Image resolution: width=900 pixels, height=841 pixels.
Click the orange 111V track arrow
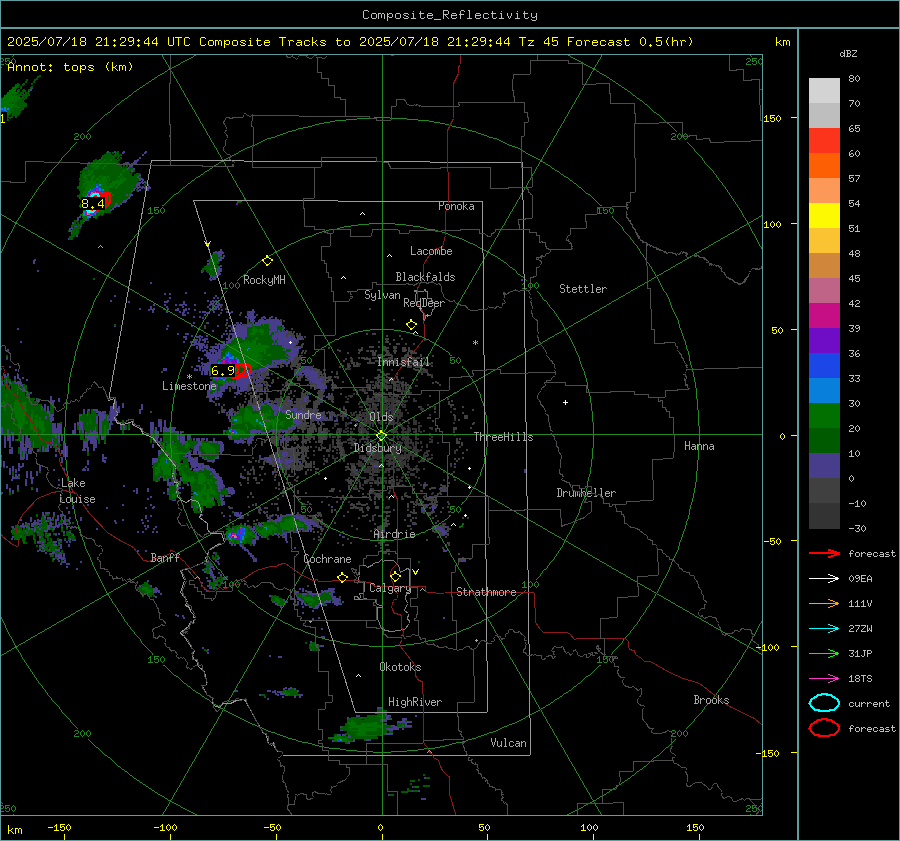824,603
